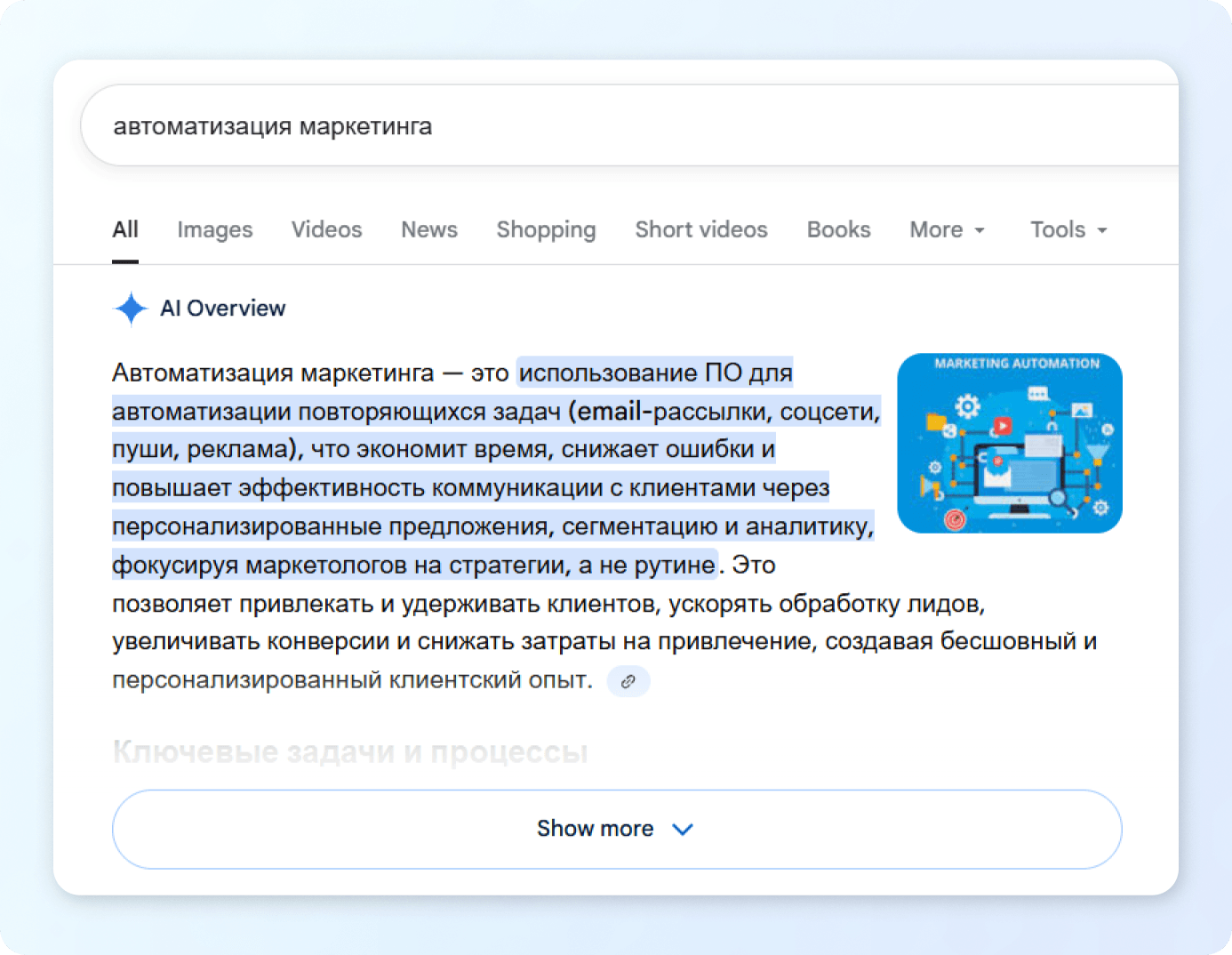This screenshot has width=1232, height=955.
Task: Select the All results tab
Action: (x=124, y=229)
